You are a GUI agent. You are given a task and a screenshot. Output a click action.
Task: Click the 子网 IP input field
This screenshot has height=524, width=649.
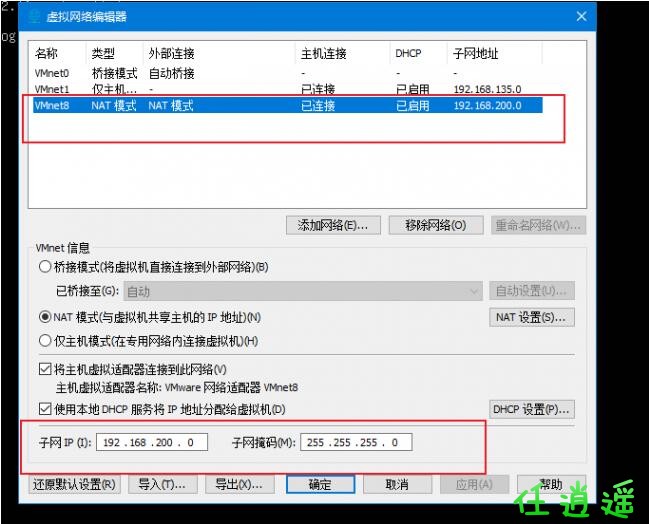[x=152, y=442]
